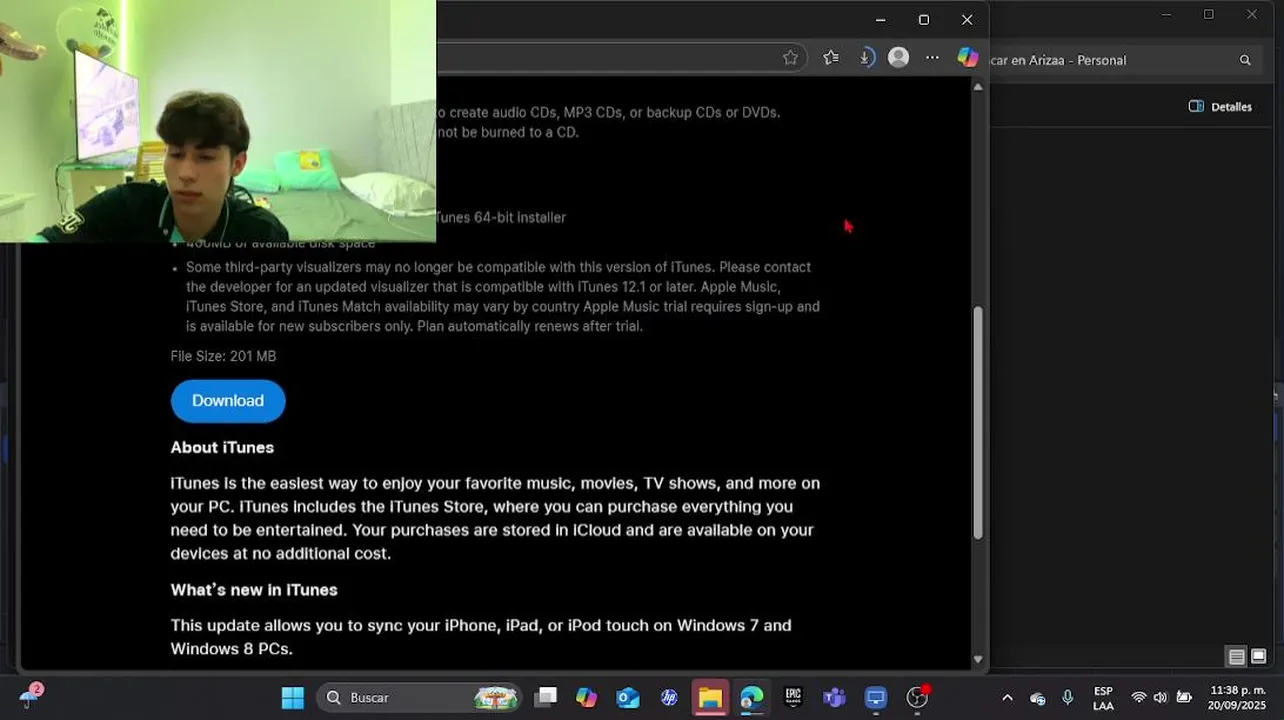Maximize the File Explorer window
The image size is (1284, 720).
point(1209,14)
